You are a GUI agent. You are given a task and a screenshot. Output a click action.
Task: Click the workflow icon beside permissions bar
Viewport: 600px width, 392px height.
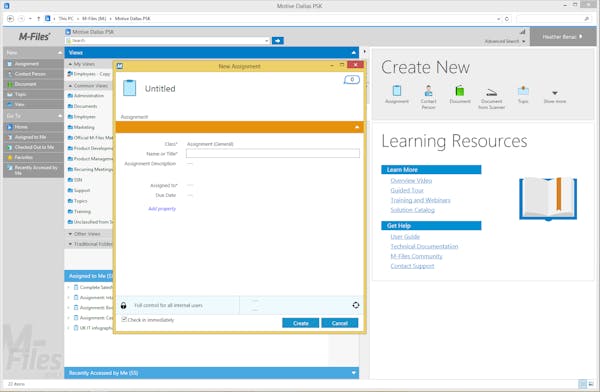[x=356, y=305]
